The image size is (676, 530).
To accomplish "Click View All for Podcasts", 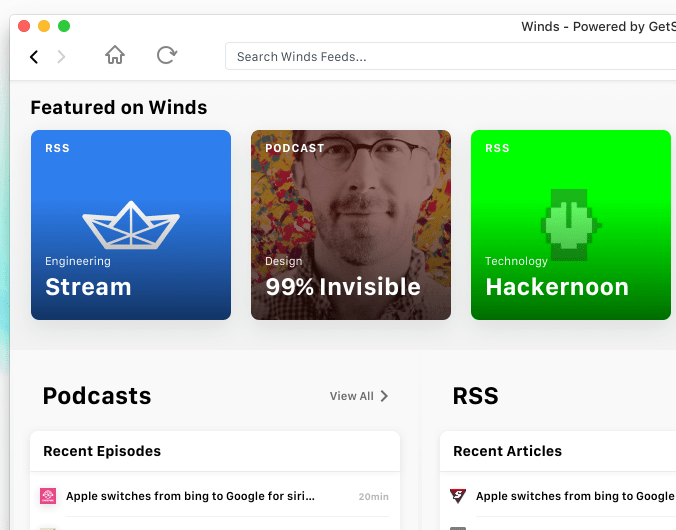I will (x=352, y=396).
